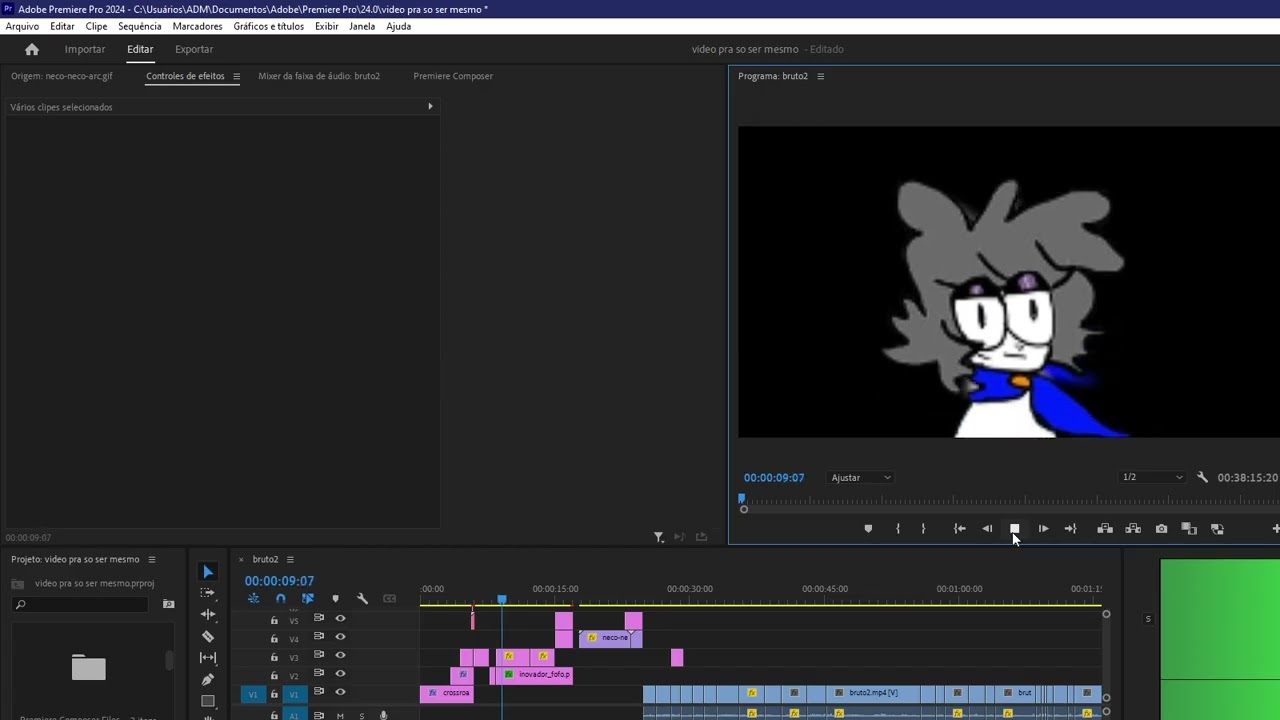
Task: Open the Programa: bruto2 panel menu
Action: pyautogui.click(x=820, y=76)
